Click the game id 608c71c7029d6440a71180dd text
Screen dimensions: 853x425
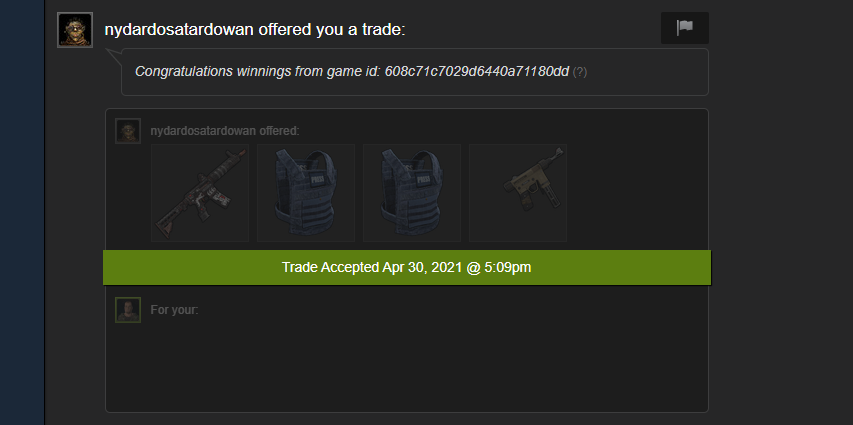(x=477, y=71)
